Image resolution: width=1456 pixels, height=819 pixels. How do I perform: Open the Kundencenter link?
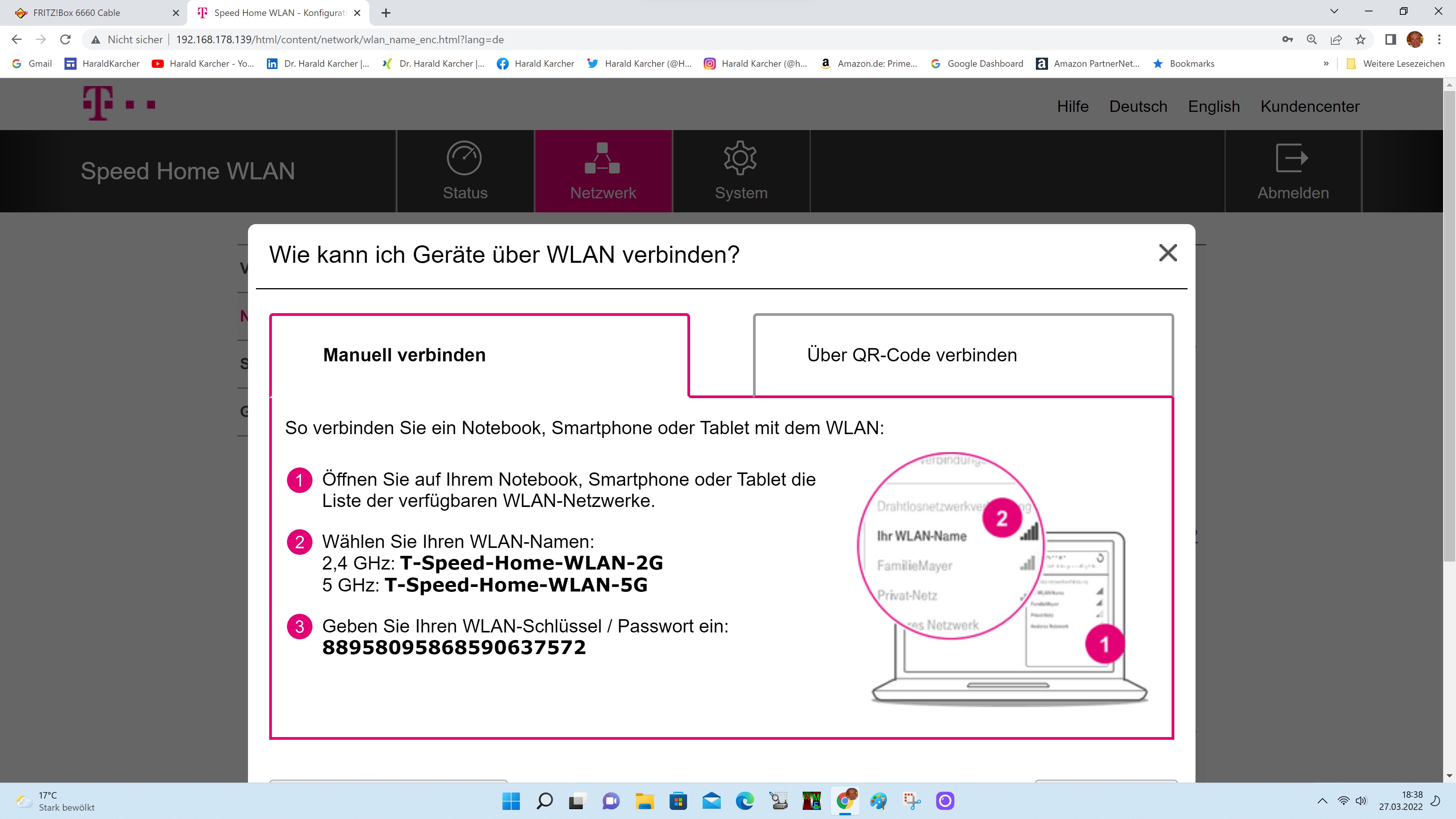pyautogui.click(x=1310, y=106)
